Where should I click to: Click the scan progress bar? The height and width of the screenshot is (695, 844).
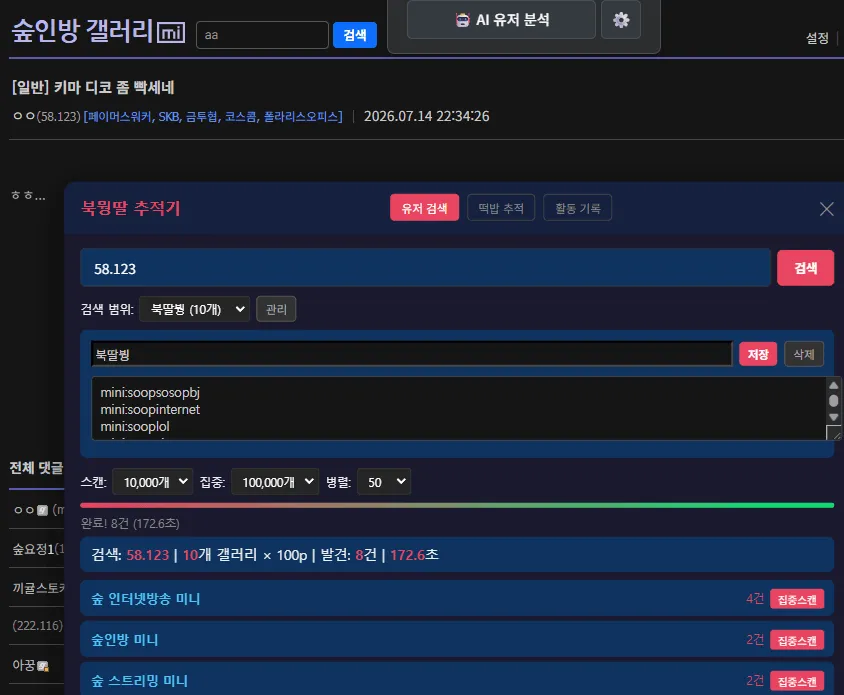pos(457,506)
